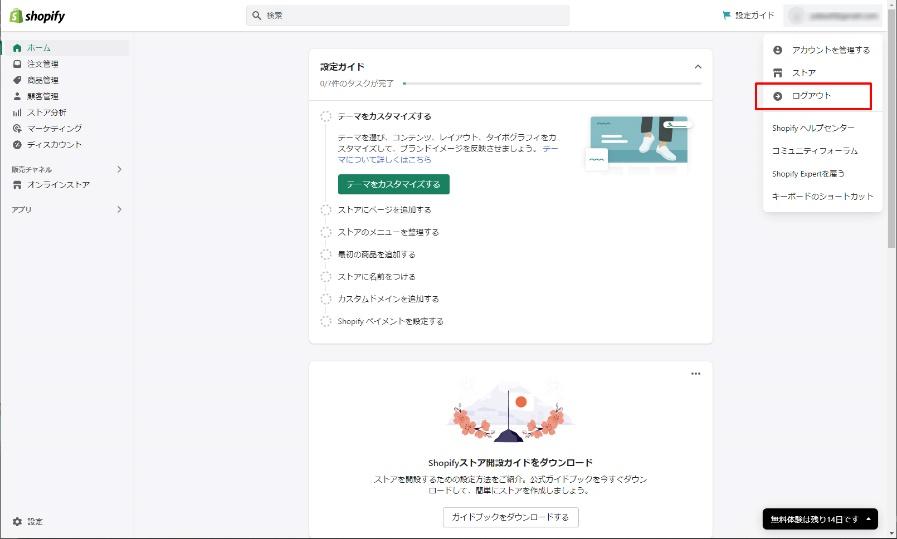Screen dimensions: 897x539
Task: Open the ストアにページを追加する task
Action: coord(384,210)
